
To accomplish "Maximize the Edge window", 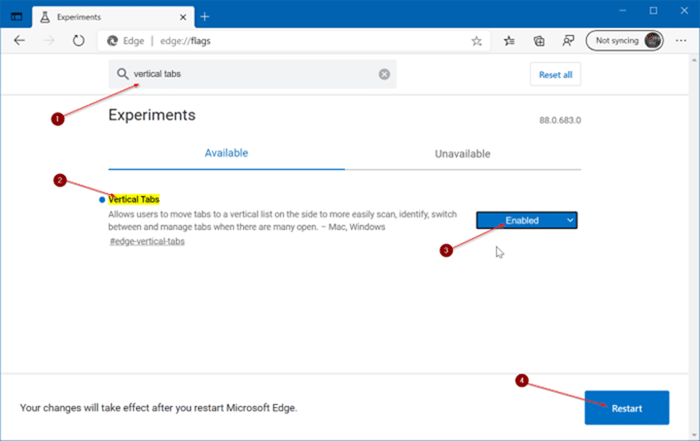I will point(653,11).
